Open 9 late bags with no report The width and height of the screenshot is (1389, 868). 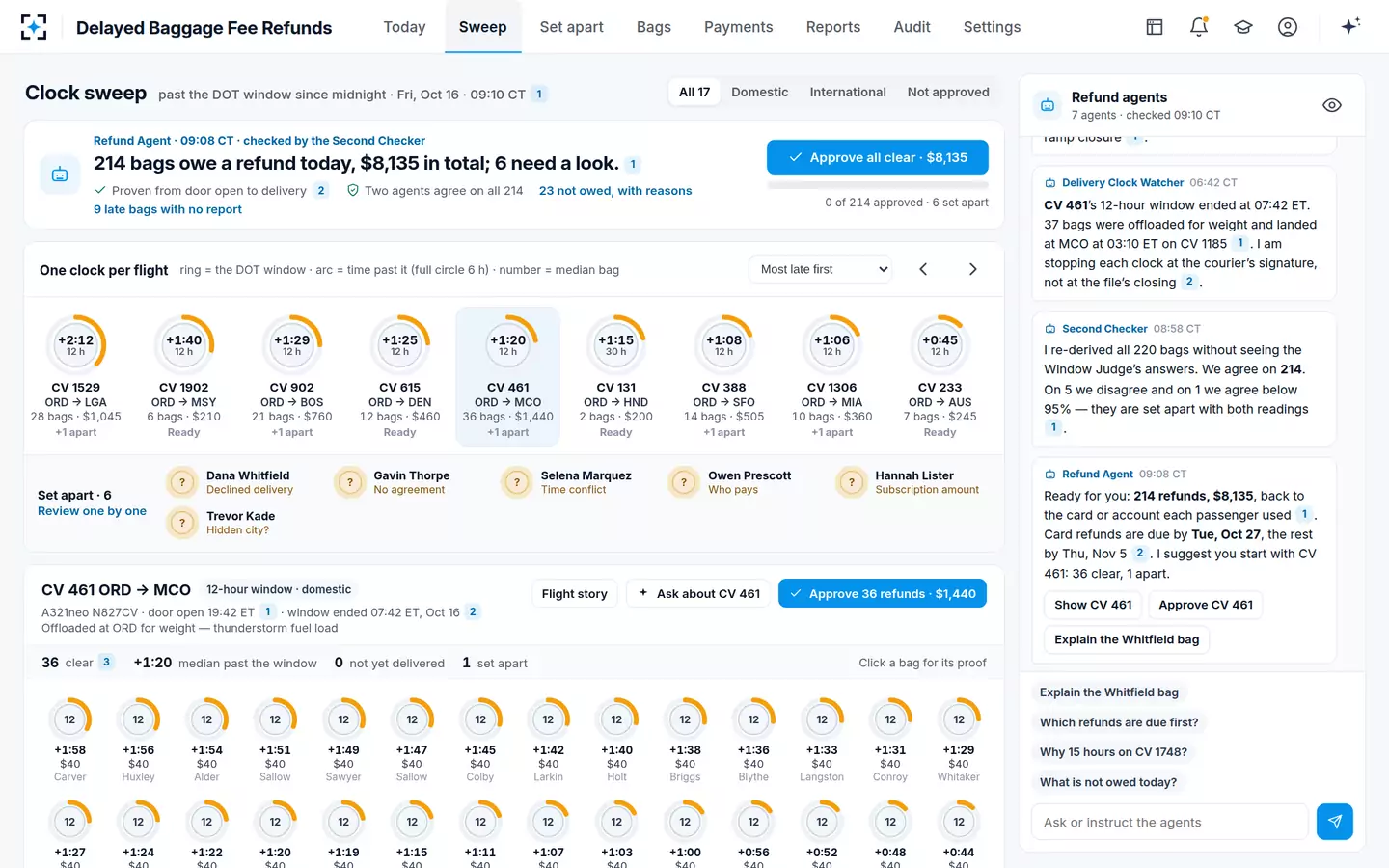pyautogui.click(x=168, y=209)
